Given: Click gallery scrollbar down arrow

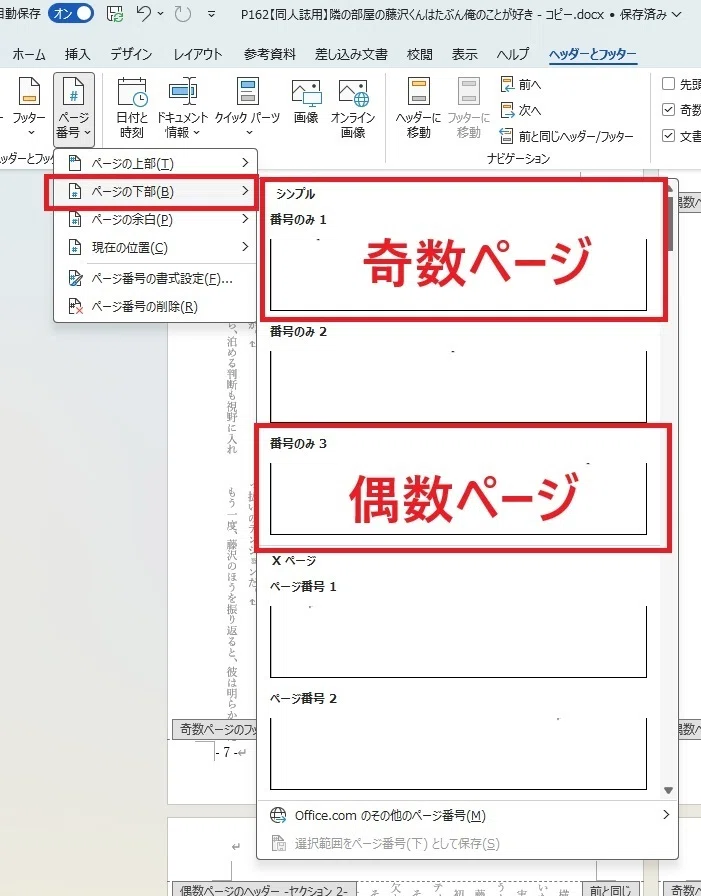Looking at the screenshot, I should [x=668, y=790].
